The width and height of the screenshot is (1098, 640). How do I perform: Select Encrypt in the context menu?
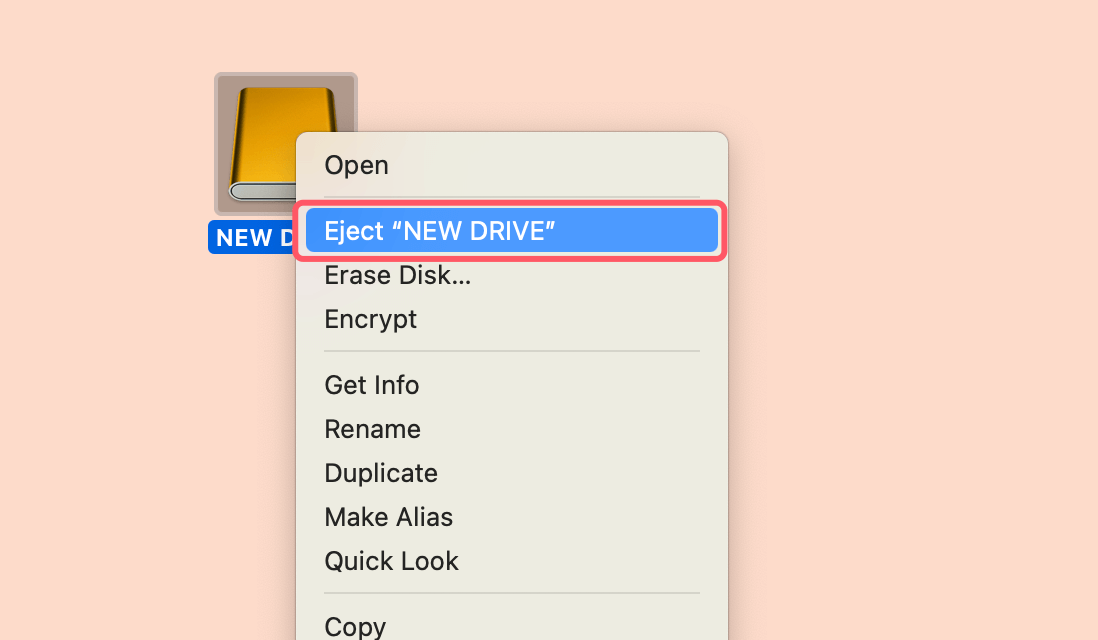(370, 319)
